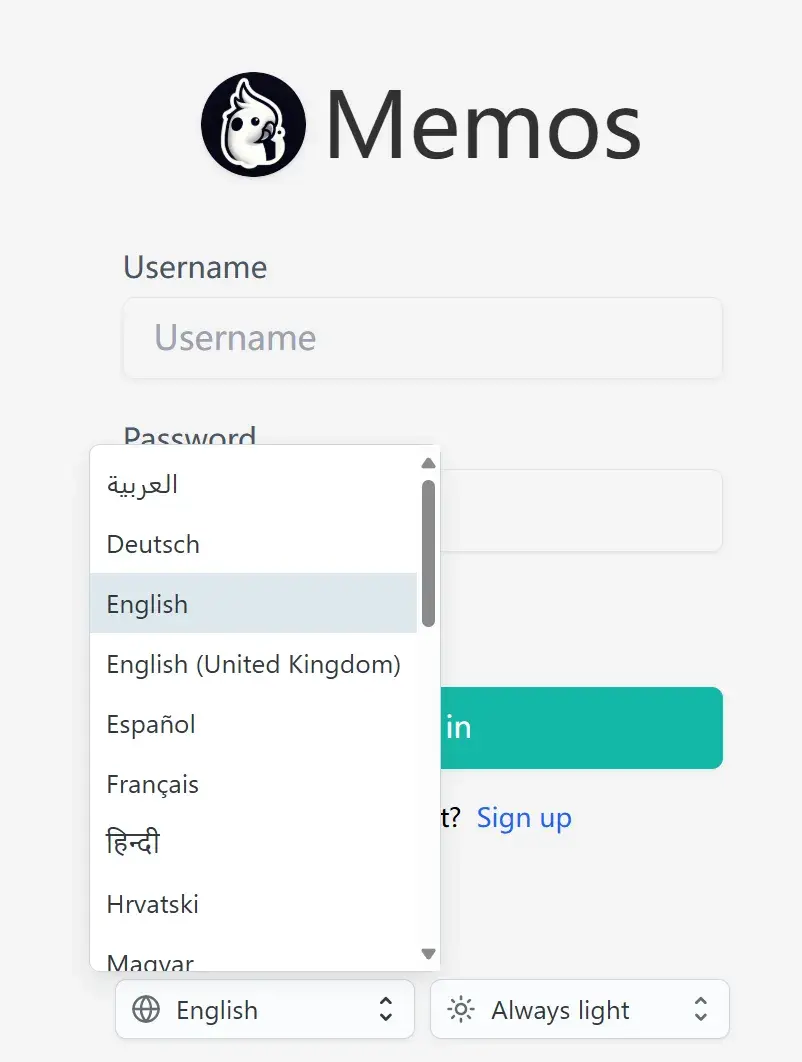Select the highlighted English option

click(148, 604)
